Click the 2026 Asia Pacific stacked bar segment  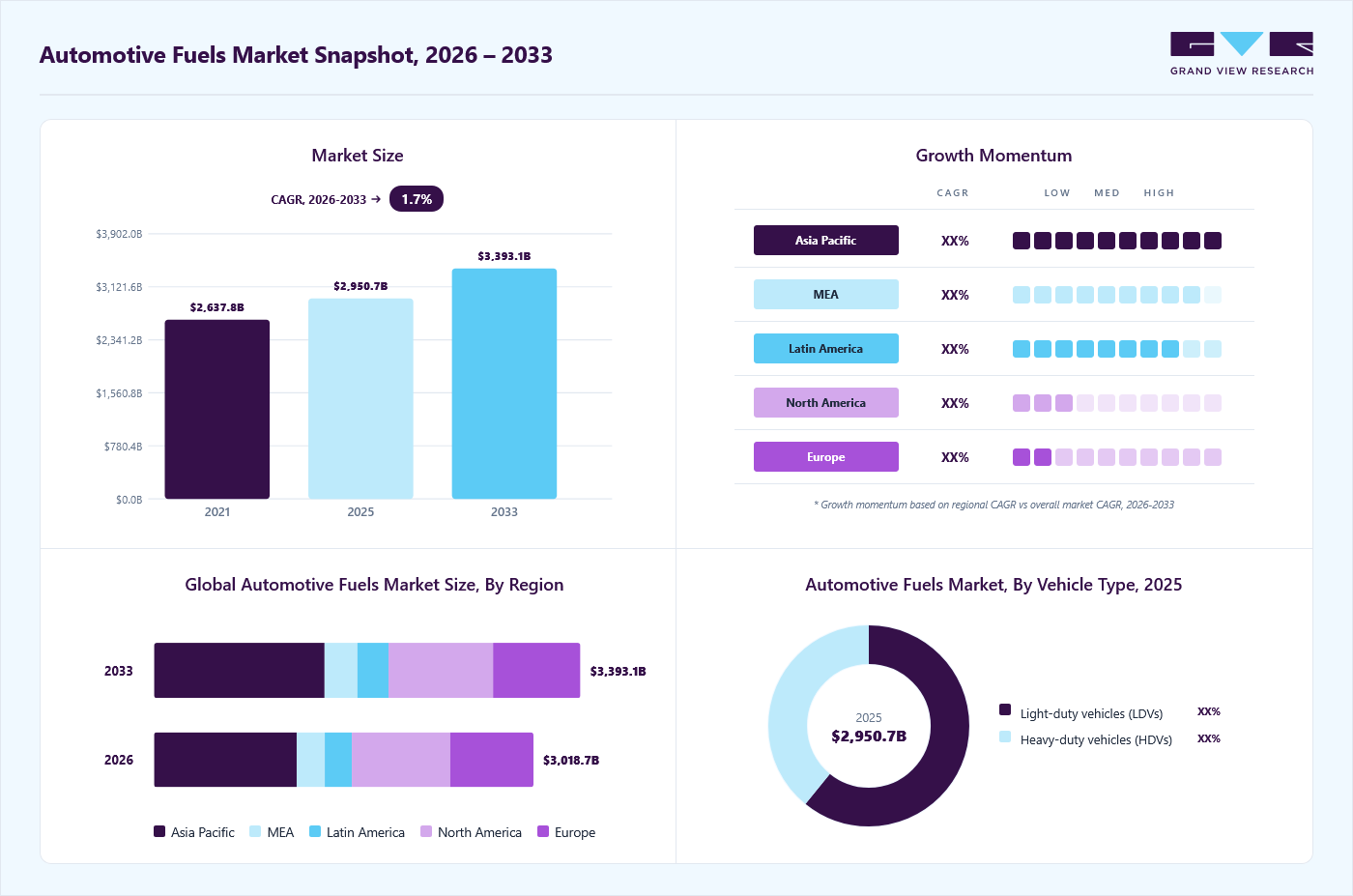pos(225,760)
